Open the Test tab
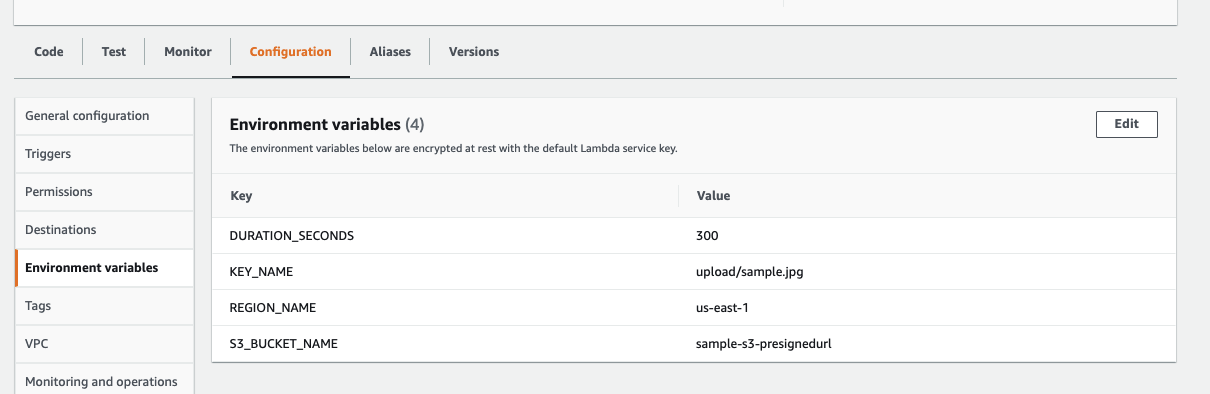The image size is (1210, 394). coord(114,52)
